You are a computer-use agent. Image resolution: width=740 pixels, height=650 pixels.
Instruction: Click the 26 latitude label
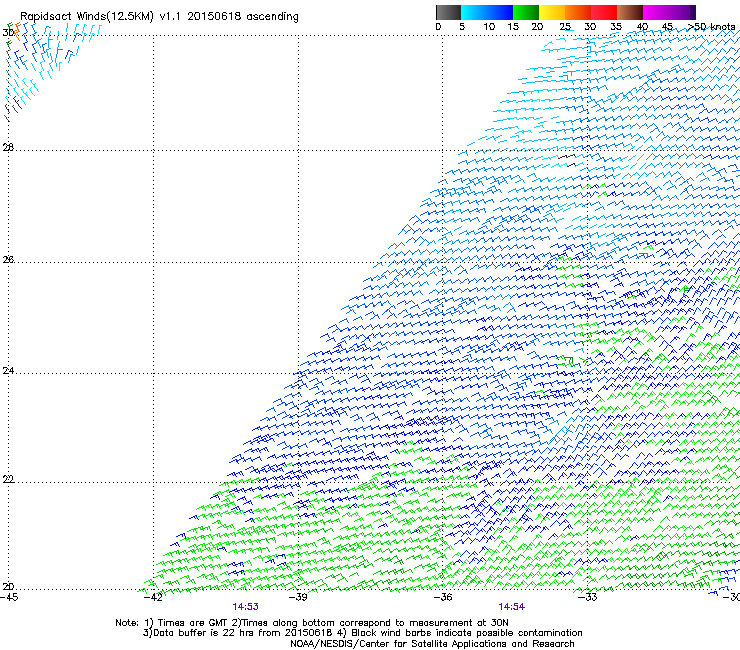pos(8,260)
